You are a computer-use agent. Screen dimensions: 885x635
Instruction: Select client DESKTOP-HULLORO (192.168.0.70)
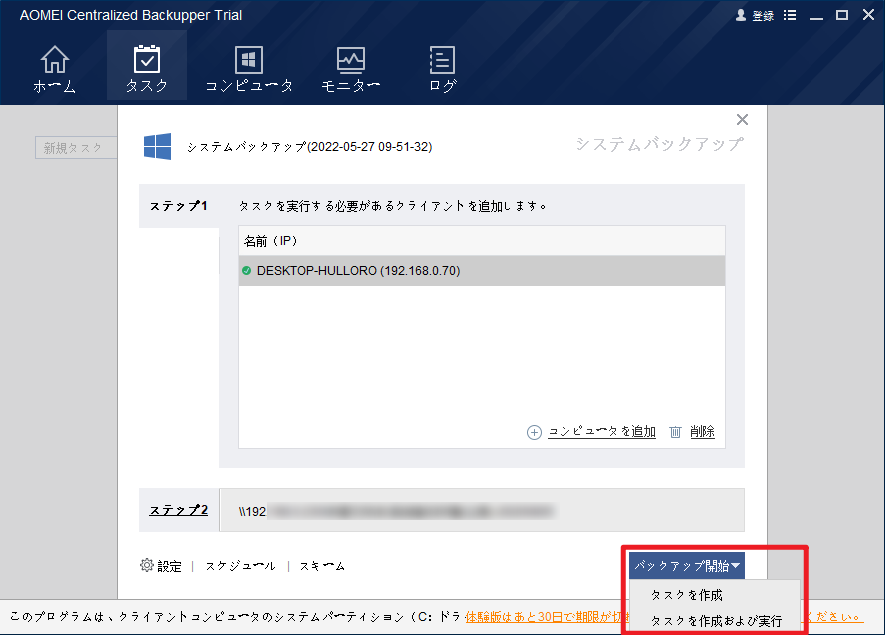(x=481, y=271)
